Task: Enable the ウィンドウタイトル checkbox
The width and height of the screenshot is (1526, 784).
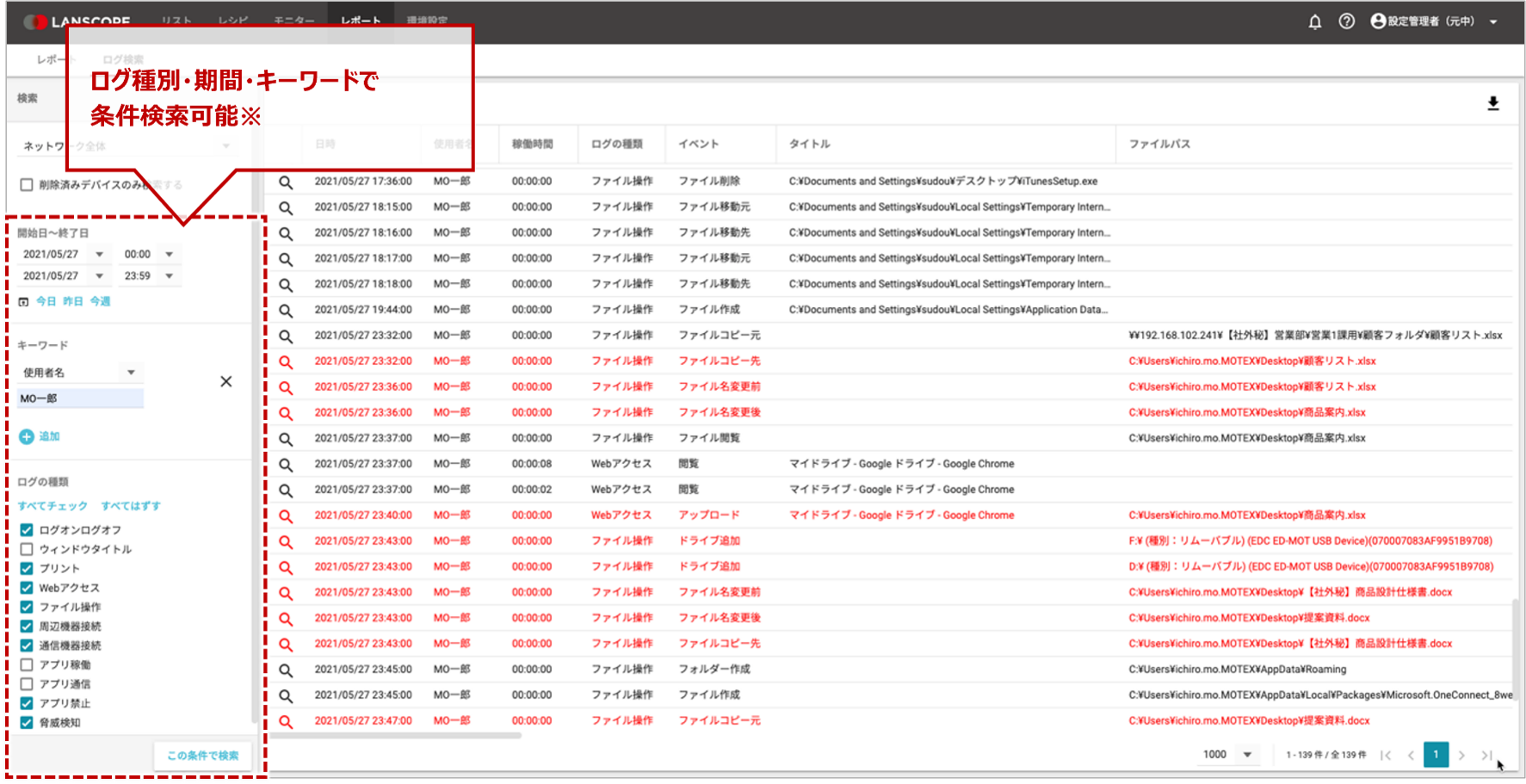Action: [27, 549]
